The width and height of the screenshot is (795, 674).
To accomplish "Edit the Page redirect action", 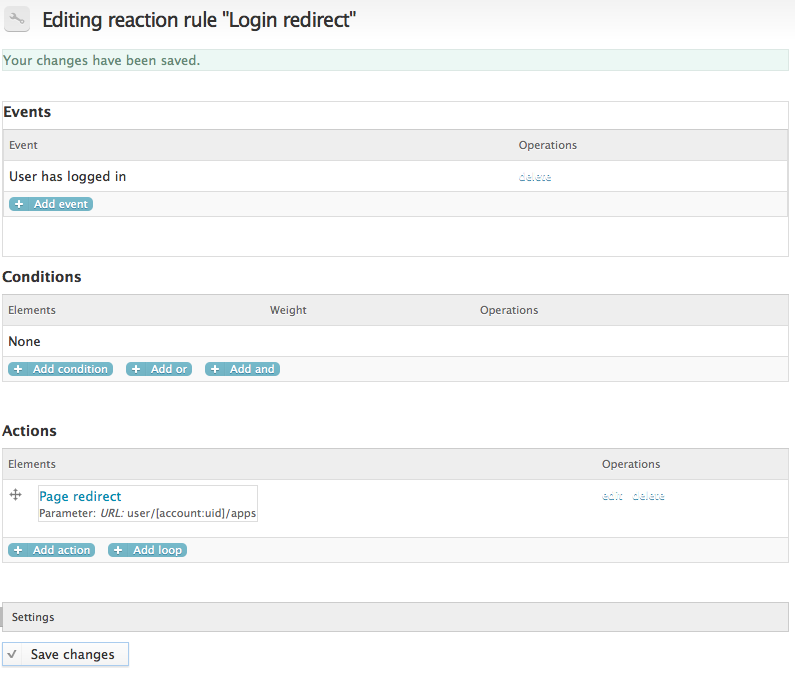I will click(612, 496).
